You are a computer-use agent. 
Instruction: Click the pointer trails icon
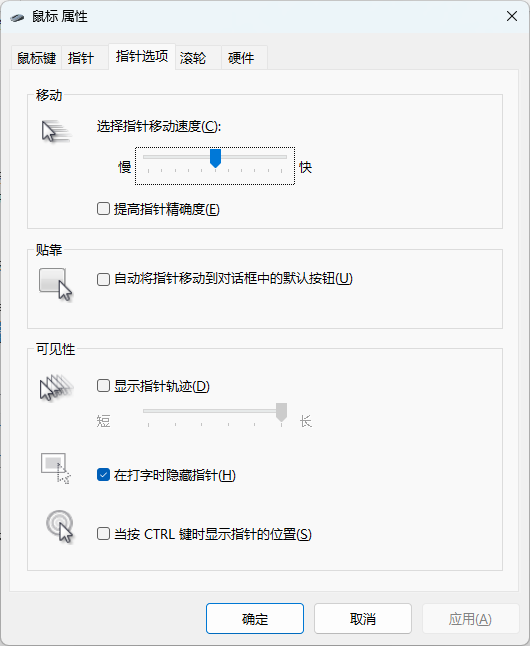click(56, 387)
